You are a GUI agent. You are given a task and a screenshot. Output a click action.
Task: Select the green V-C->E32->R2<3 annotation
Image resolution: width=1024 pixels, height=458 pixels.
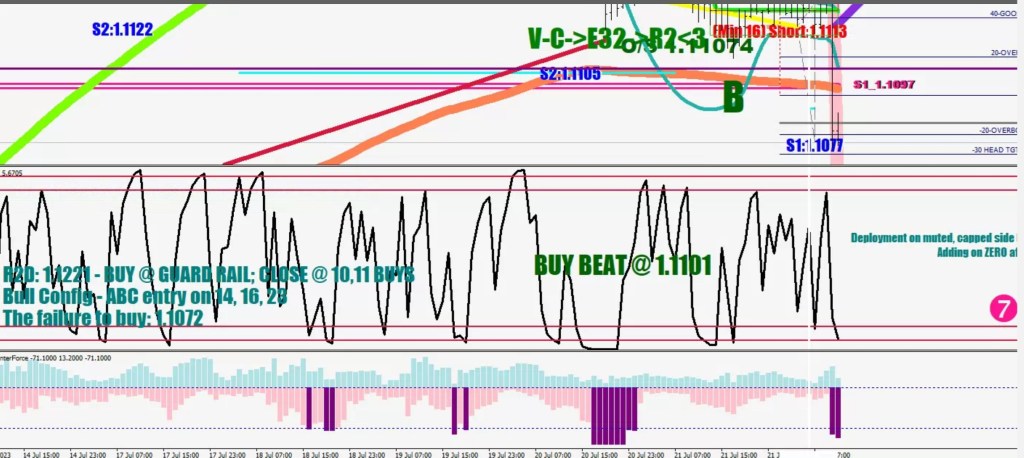(x=620, y=38)
